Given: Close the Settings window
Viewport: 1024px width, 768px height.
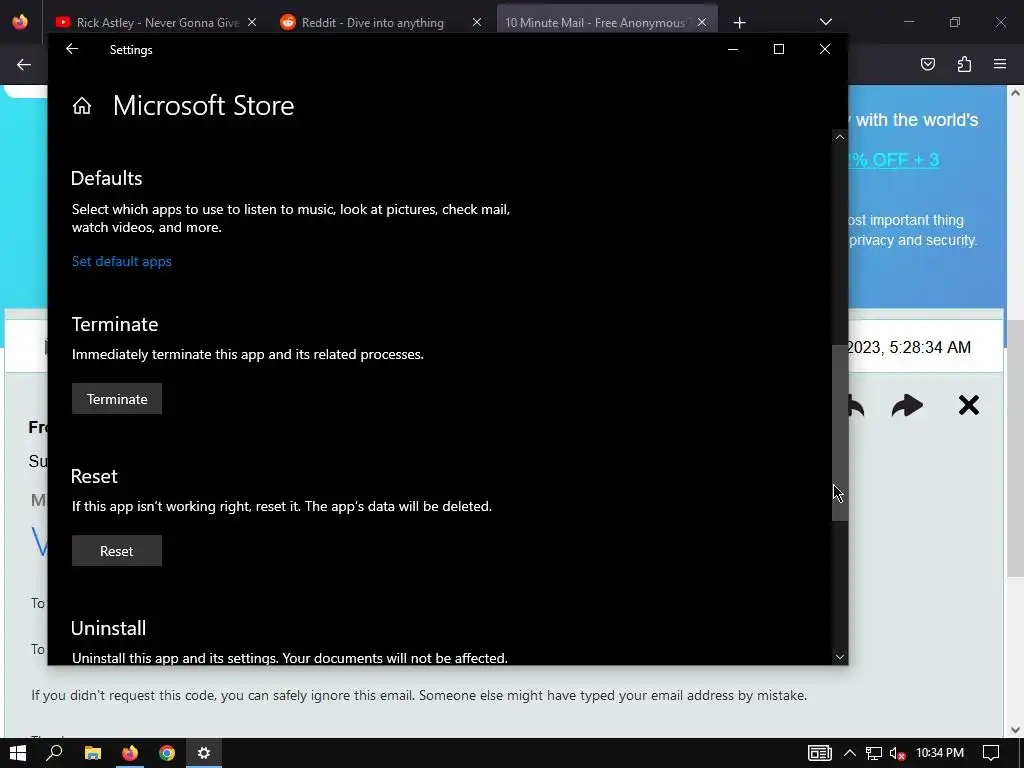Looking at the screenshot, I should coord(825,49).
